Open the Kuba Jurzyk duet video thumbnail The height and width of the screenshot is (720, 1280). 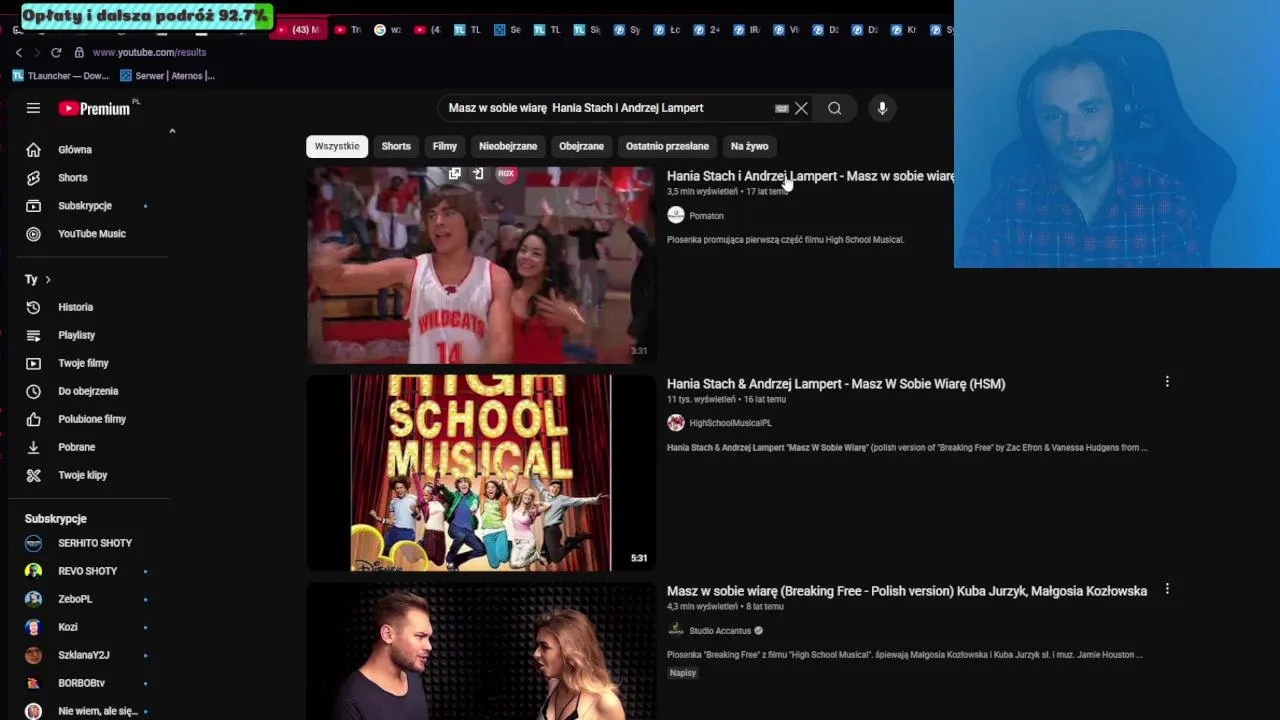[x=481, y=651]
